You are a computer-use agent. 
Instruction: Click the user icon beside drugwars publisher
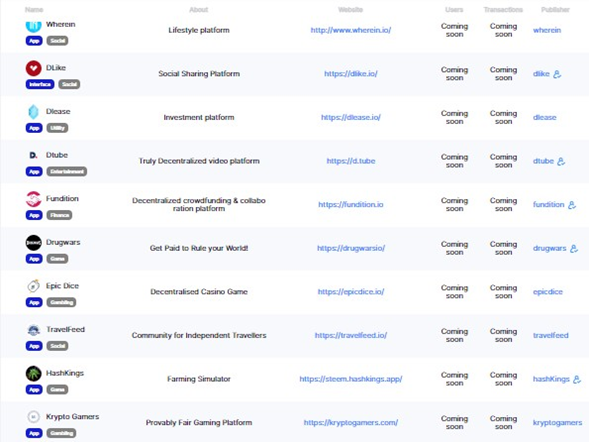[x=574, y=249]
